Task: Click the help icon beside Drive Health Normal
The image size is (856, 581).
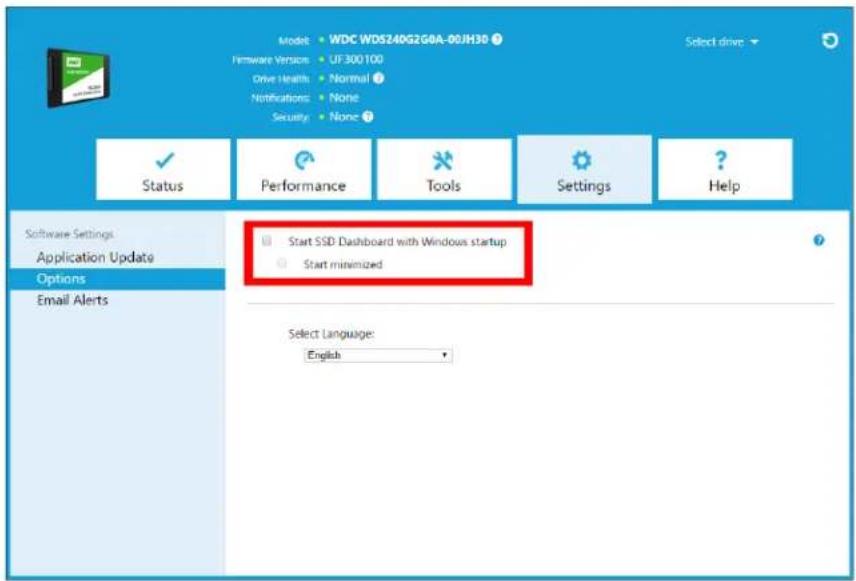Action: tap(378, 79)
